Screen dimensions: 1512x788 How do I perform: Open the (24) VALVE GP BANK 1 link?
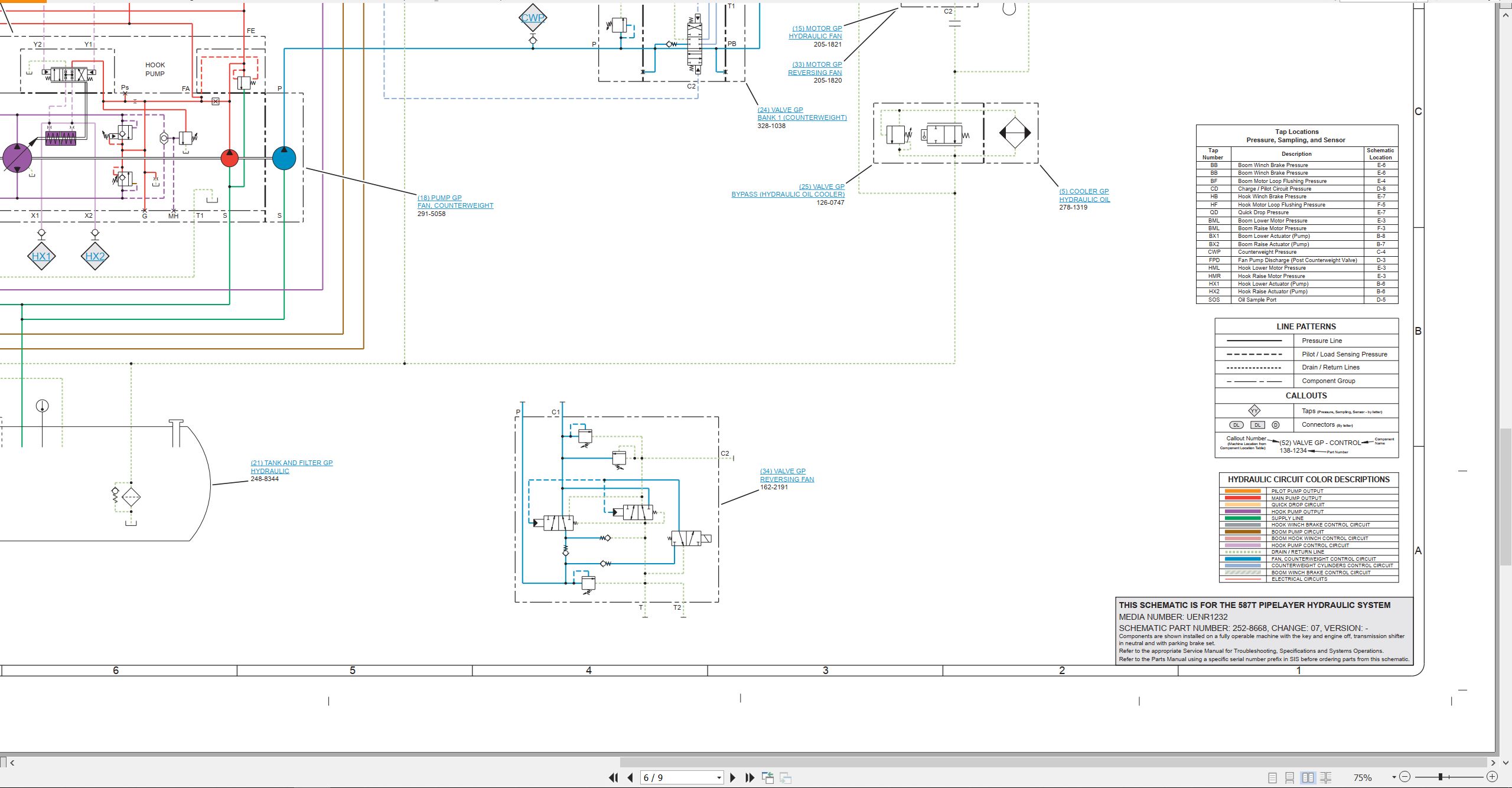802,113
